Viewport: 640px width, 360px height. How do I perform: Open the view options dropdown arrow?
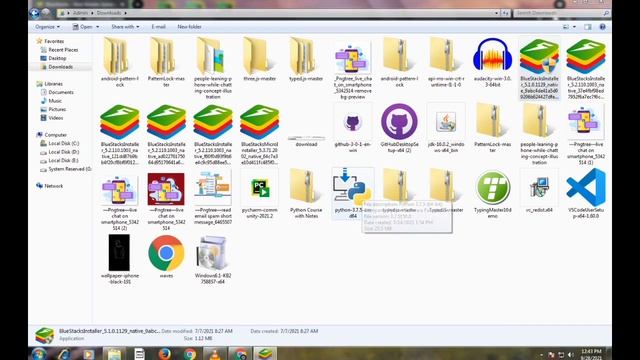(x=574, y=27)
